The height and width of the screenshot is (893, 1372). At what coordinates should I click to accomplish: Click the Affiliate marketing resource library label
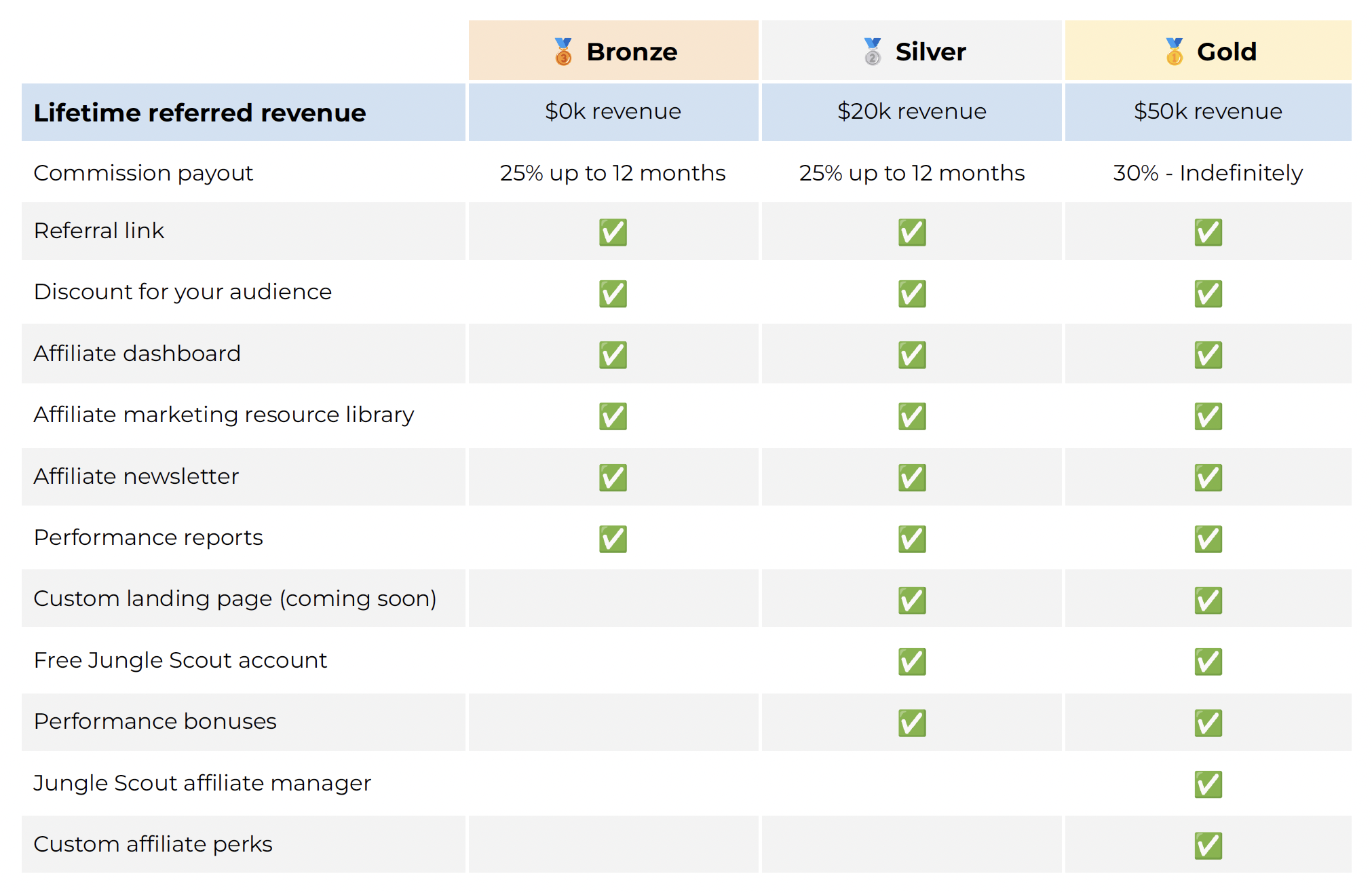point(224,415)
